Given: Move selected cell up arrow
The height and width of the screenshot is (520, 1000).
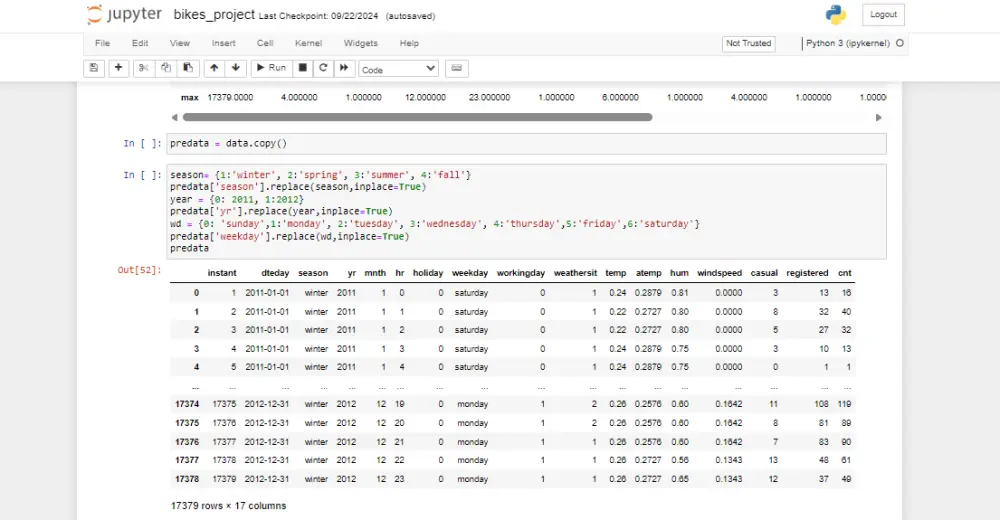Looking at the screenshot, I should point(214,68).
